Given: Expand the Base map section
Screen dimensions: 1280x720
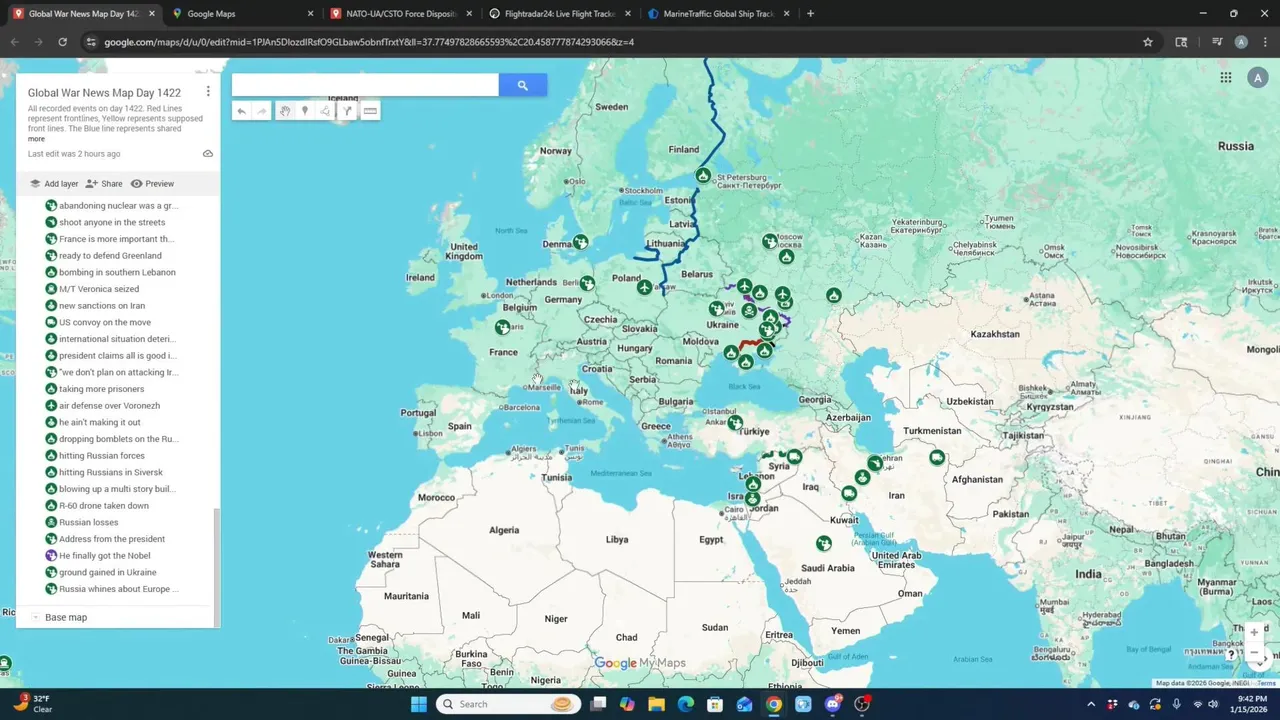Looking at the screenshot, I should pyautogui.click(x=35, y=617).
